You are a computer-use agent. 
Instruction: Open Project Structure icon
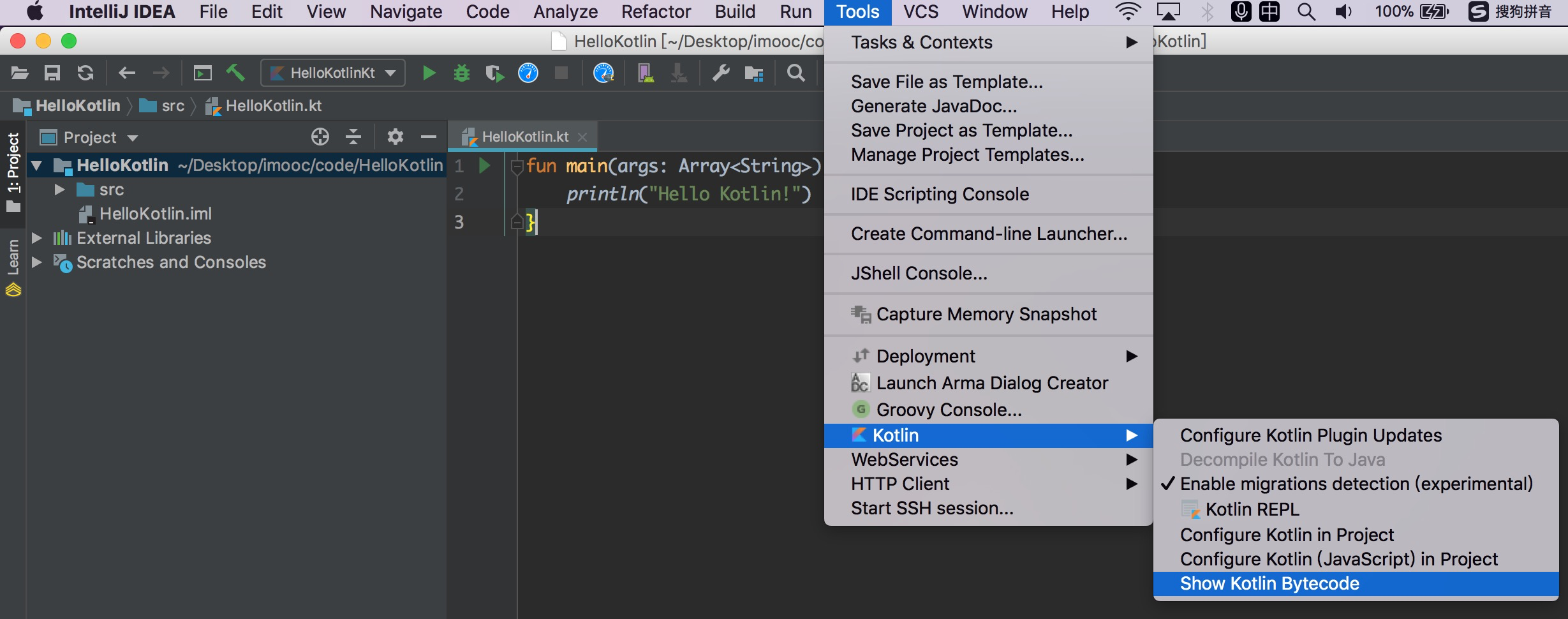coord(754,73)
